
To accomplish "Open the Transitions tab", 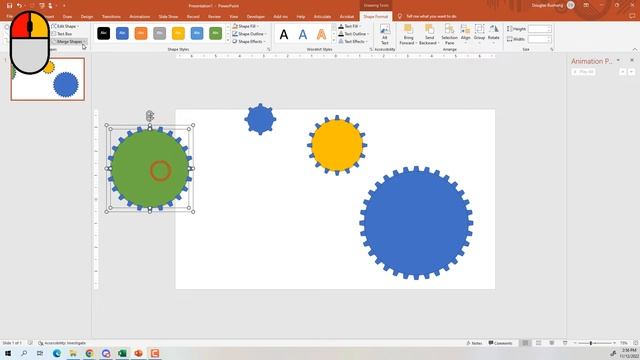I will tap(111, 17).
